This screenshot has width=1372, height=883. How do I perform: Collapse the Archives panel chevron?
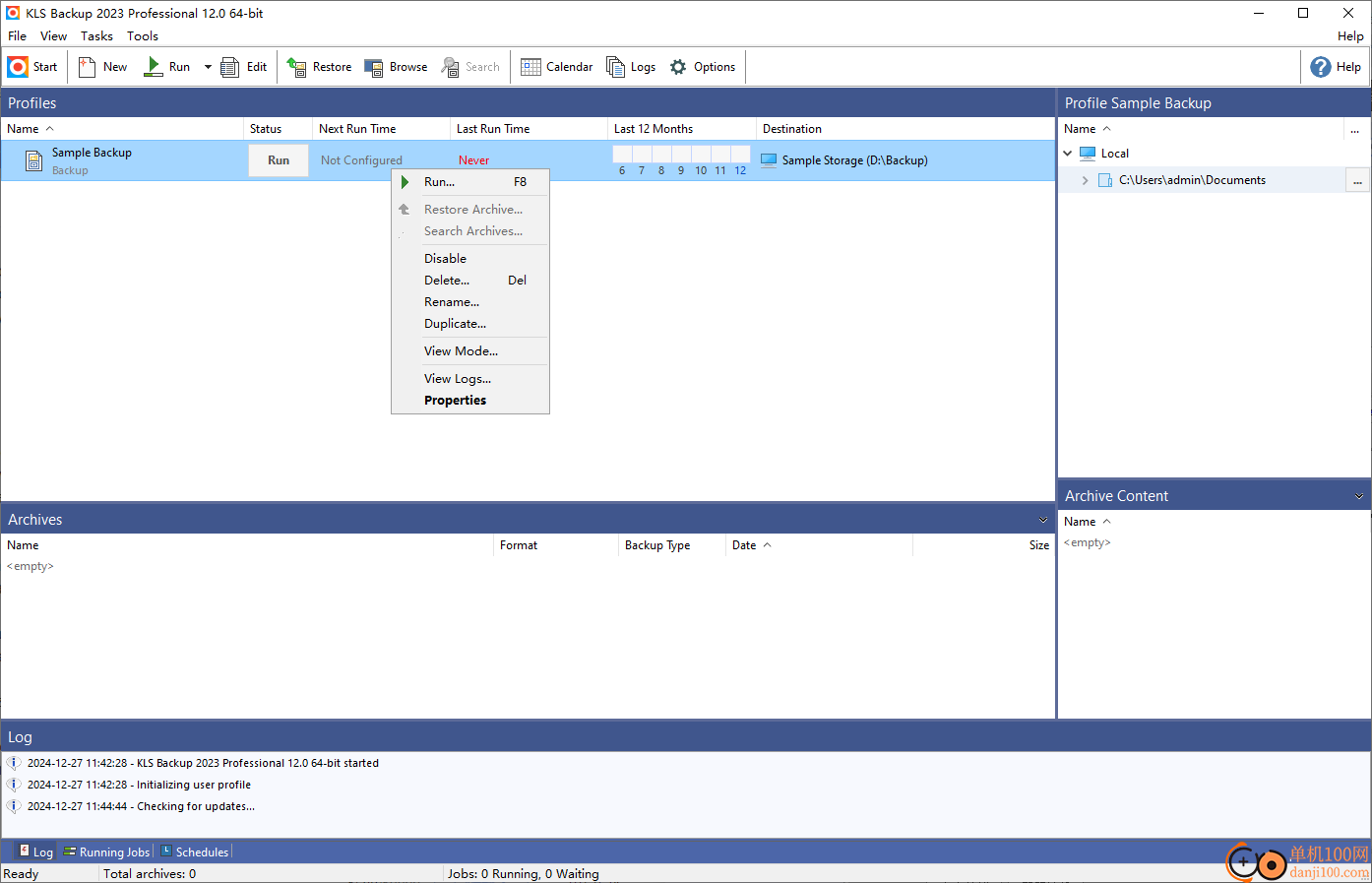point(1043,520)
